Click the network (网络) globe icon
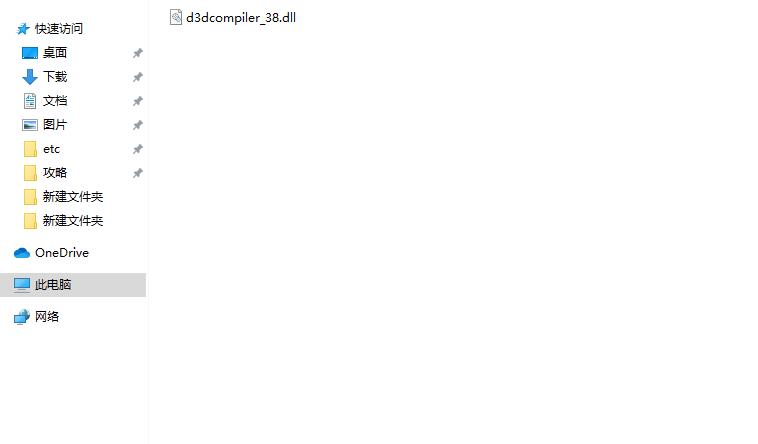 click(x=22, y=317)
